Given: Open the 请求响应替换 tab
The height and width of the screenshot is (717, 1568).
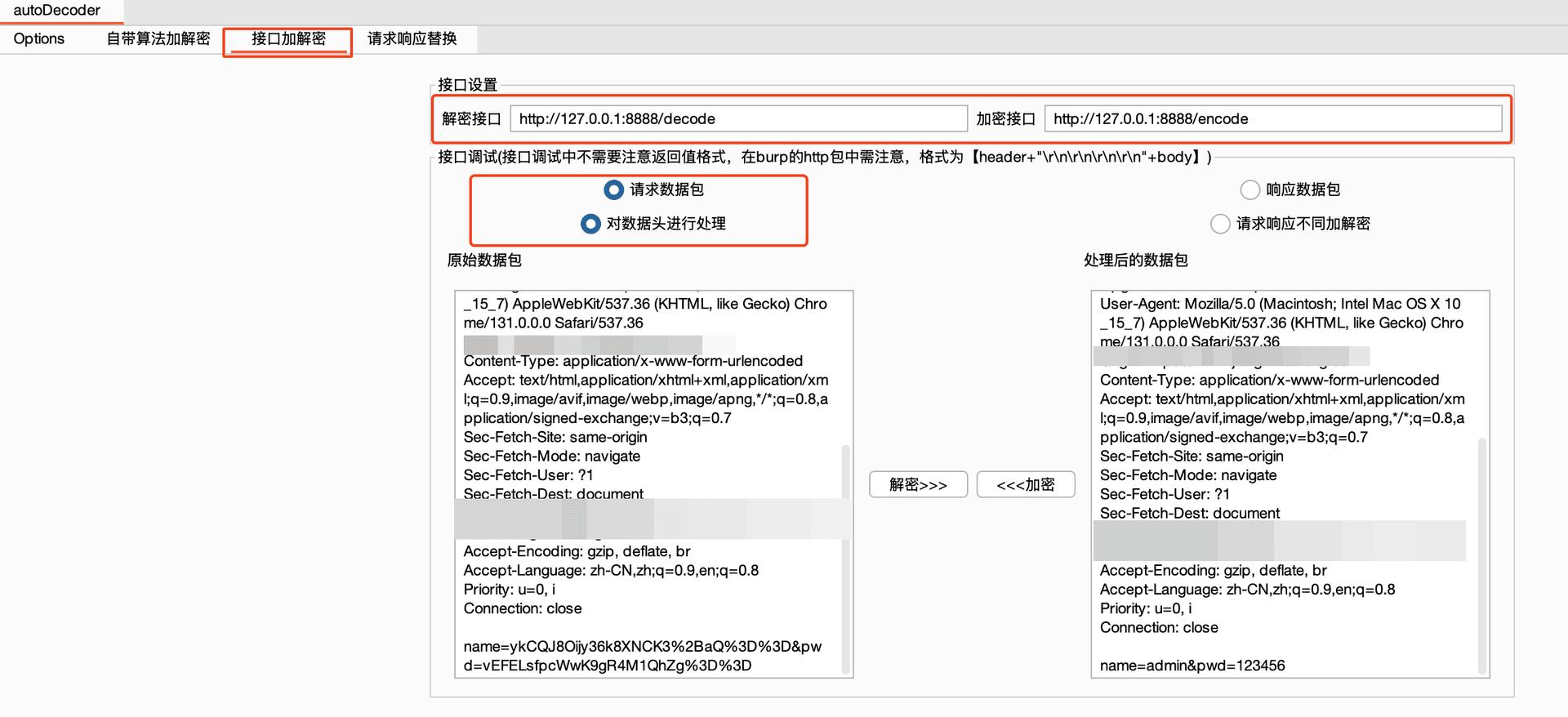Looking at the screenshot, I should (x=412, y=39).
